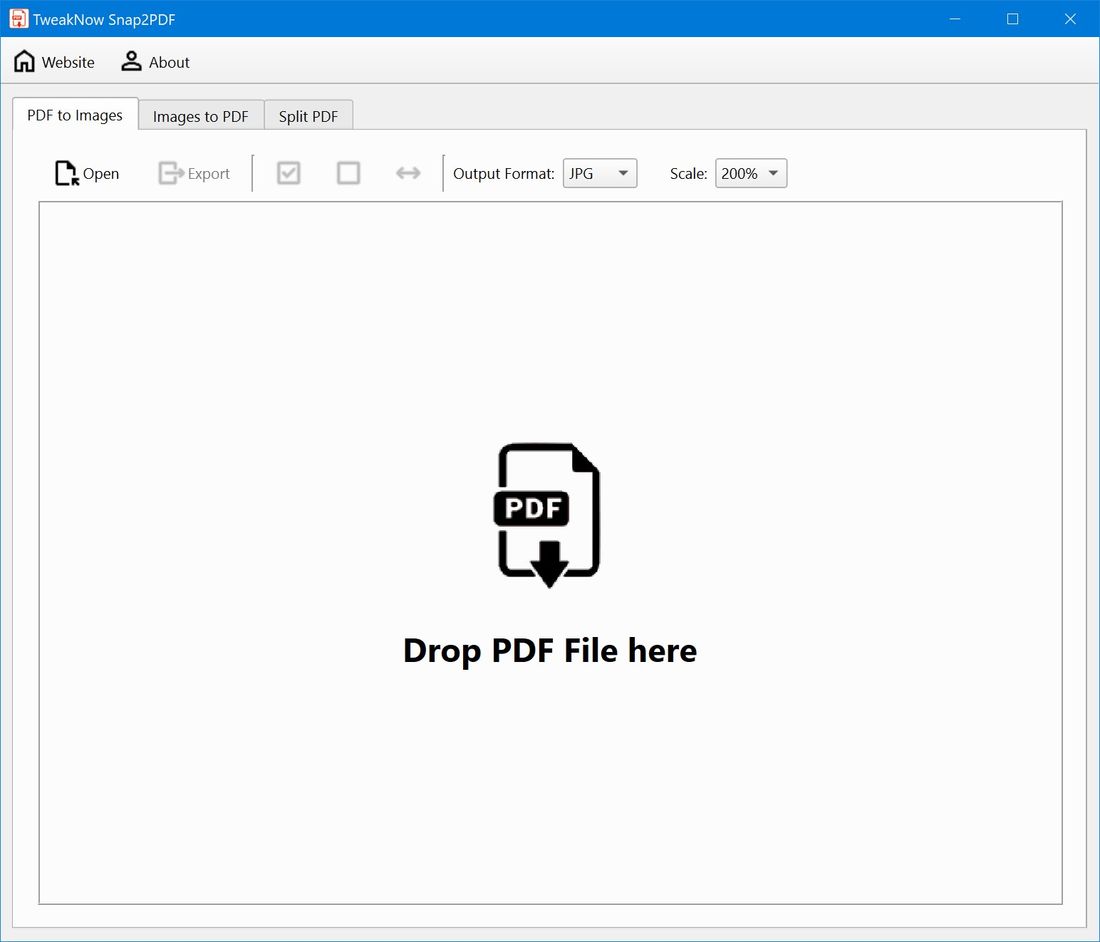The width and height of the screenshot is (1100, 942).
Task: Open the Website link in the menu bar
Action: point(66,61)
